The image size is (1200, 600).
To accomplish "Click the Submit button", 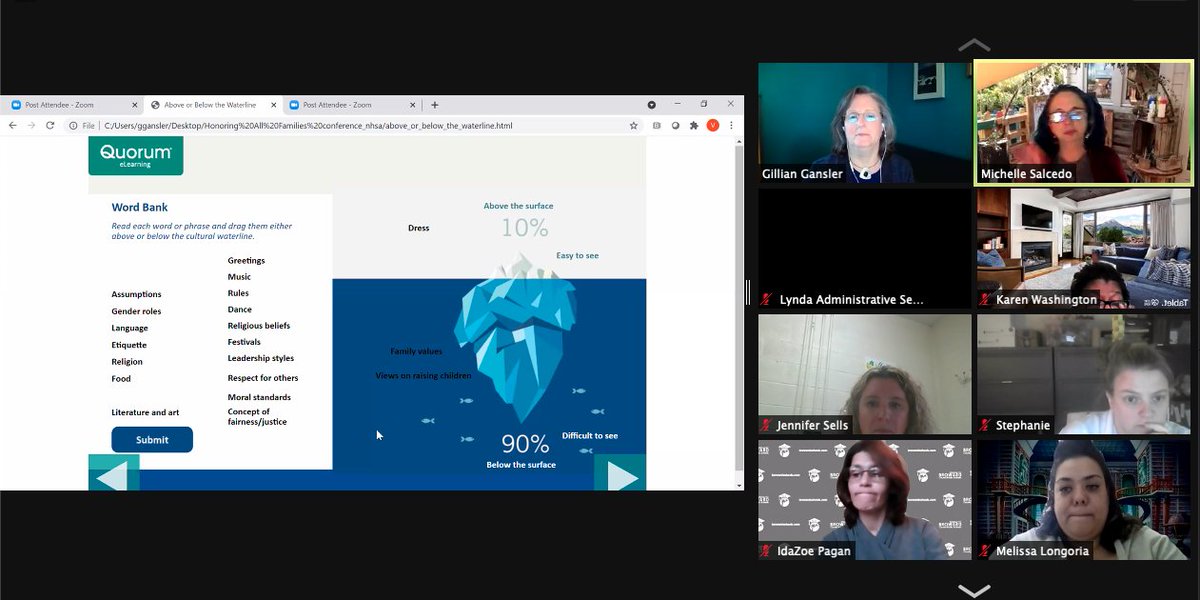I will 152,440.
